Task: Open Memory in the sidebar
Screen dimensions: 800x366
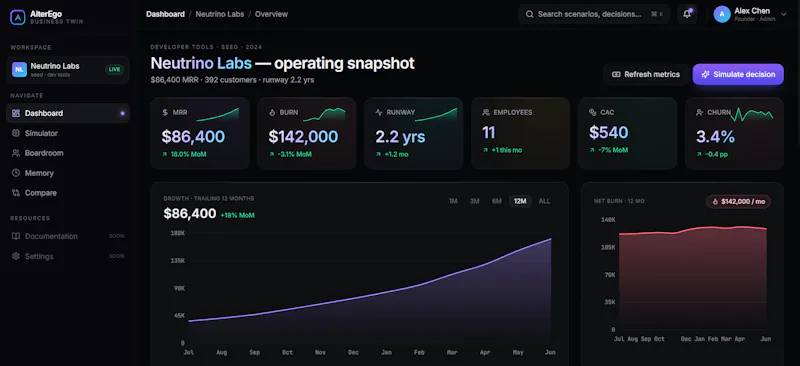Action: [x=68, y=173]
